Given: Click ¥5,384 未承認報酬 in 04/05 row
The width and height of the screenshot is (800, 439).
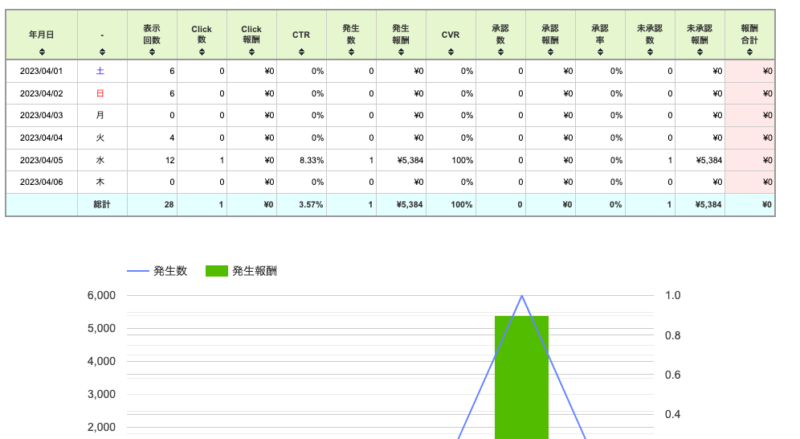Looking at the screenshot, I should 709,160.
